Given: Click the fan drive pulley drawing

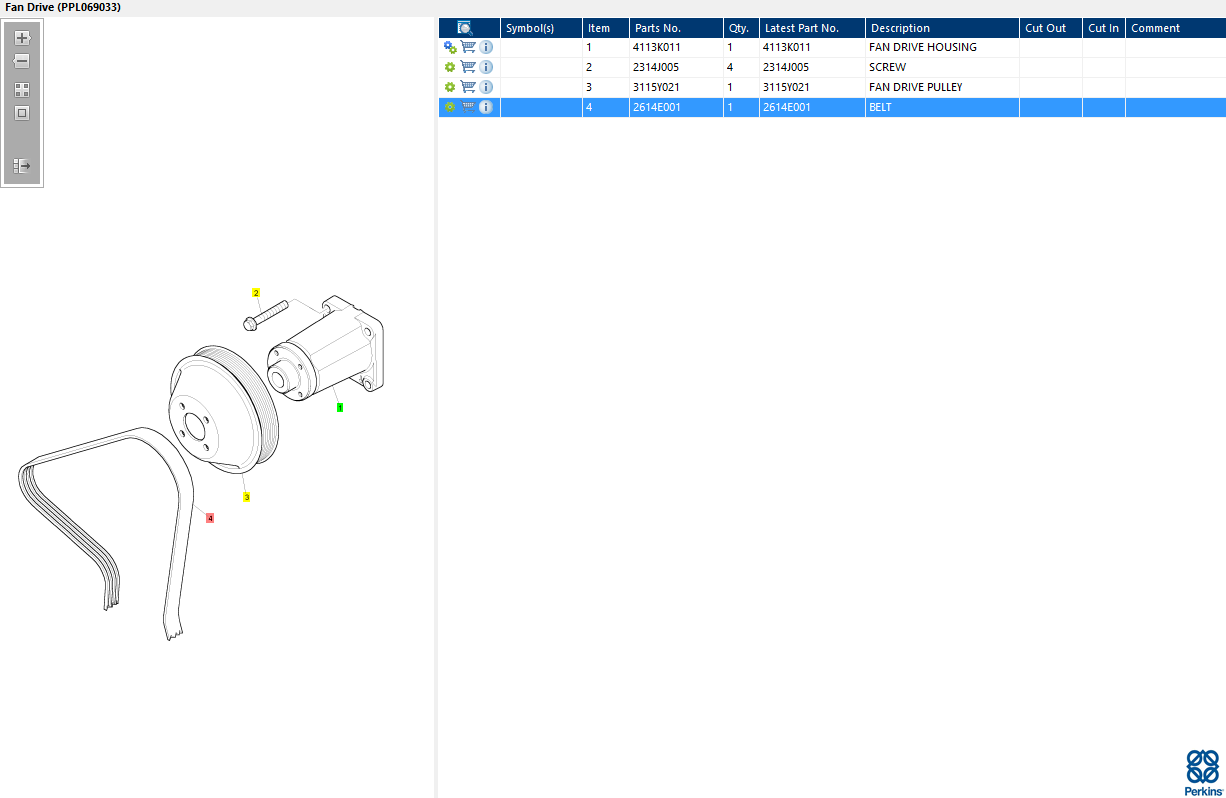Looking at the screenshot, I should pos(222,408).
